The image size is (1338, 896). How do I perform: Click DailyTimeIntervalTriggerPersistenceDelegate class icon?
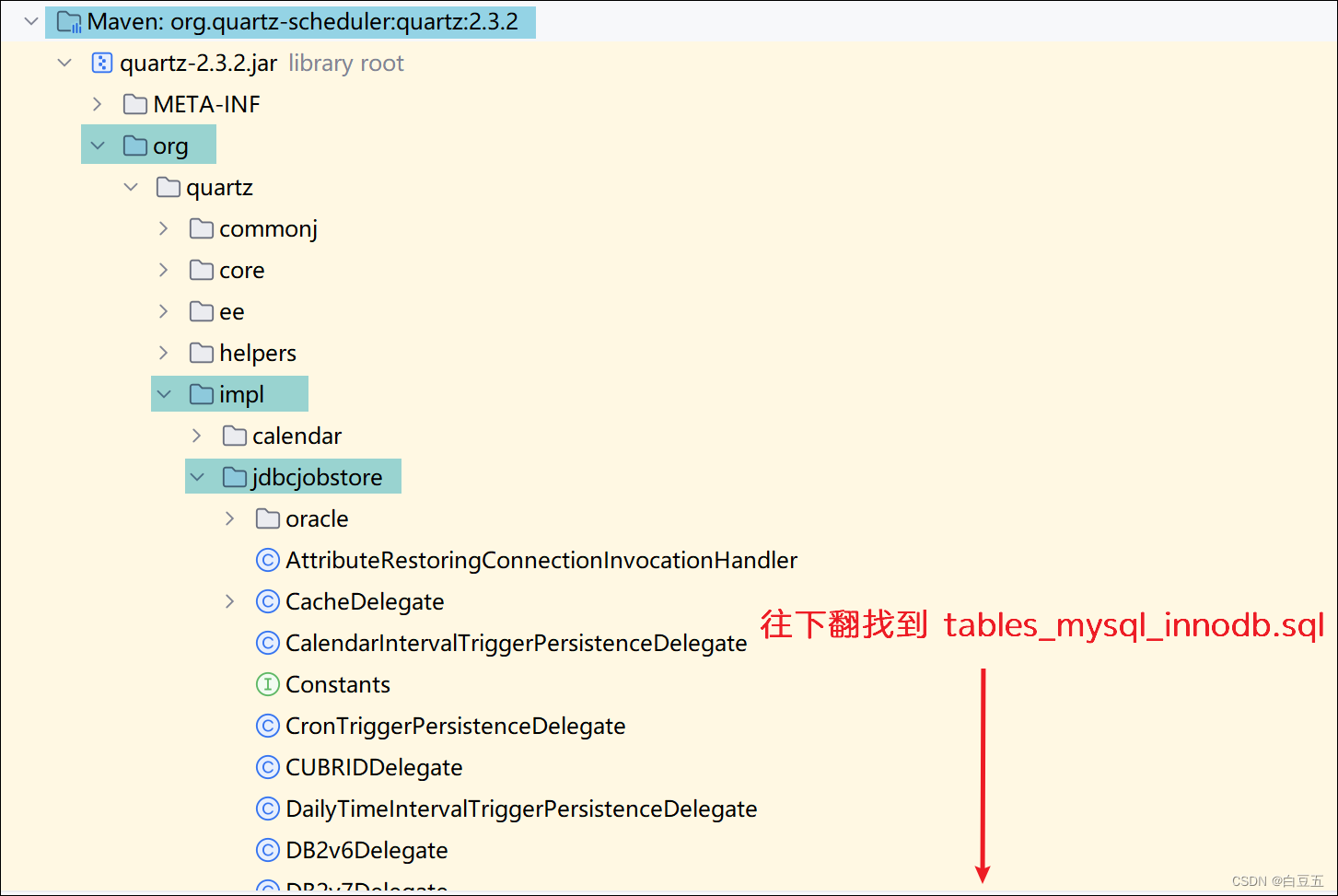click(268, 809)
